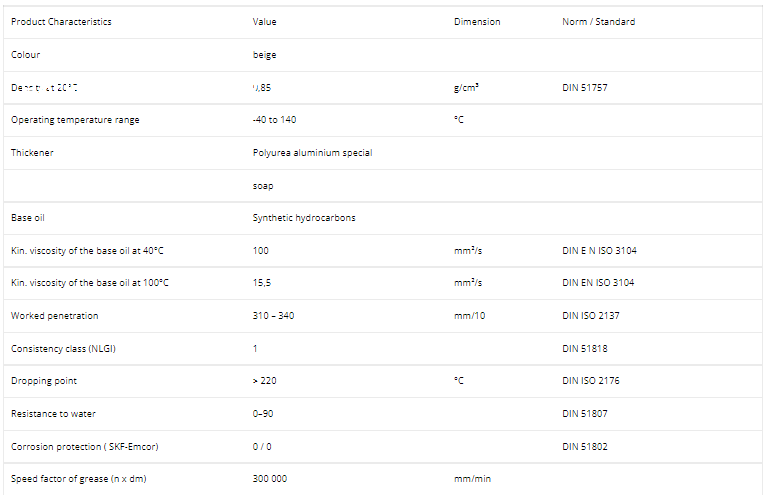Select the beige colour value
Viewport: 767px width, 495px height.
click(x=265, y=55)
